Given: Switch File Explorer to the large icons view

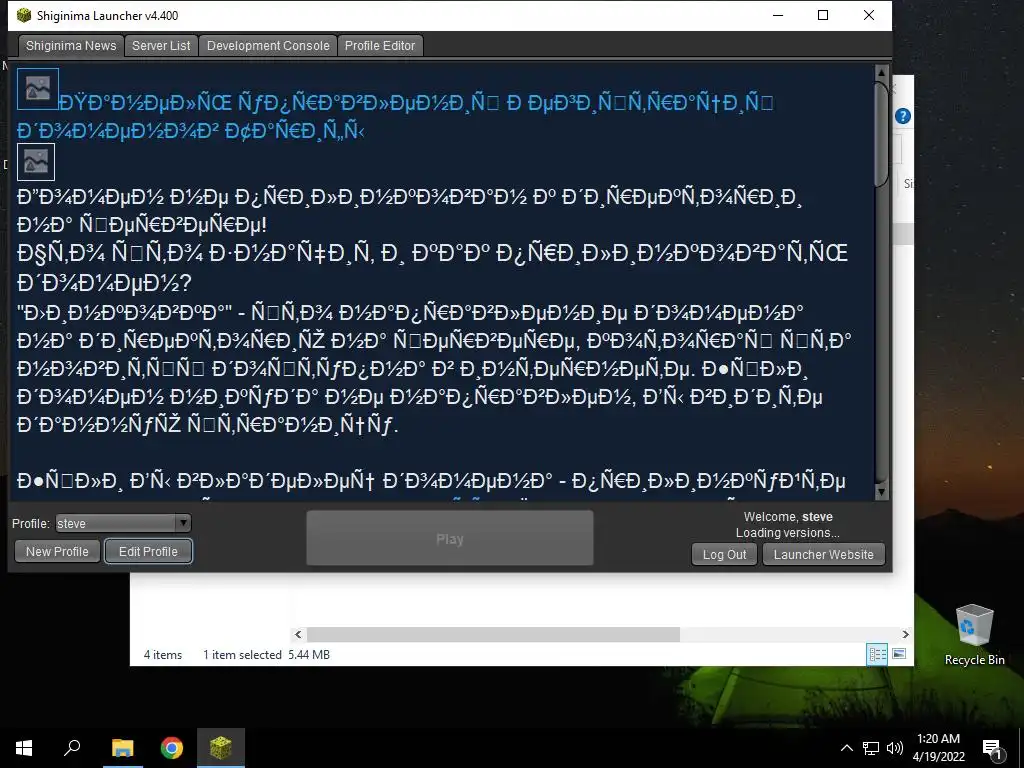Looking at the screenshot, I should click(899, 654).
